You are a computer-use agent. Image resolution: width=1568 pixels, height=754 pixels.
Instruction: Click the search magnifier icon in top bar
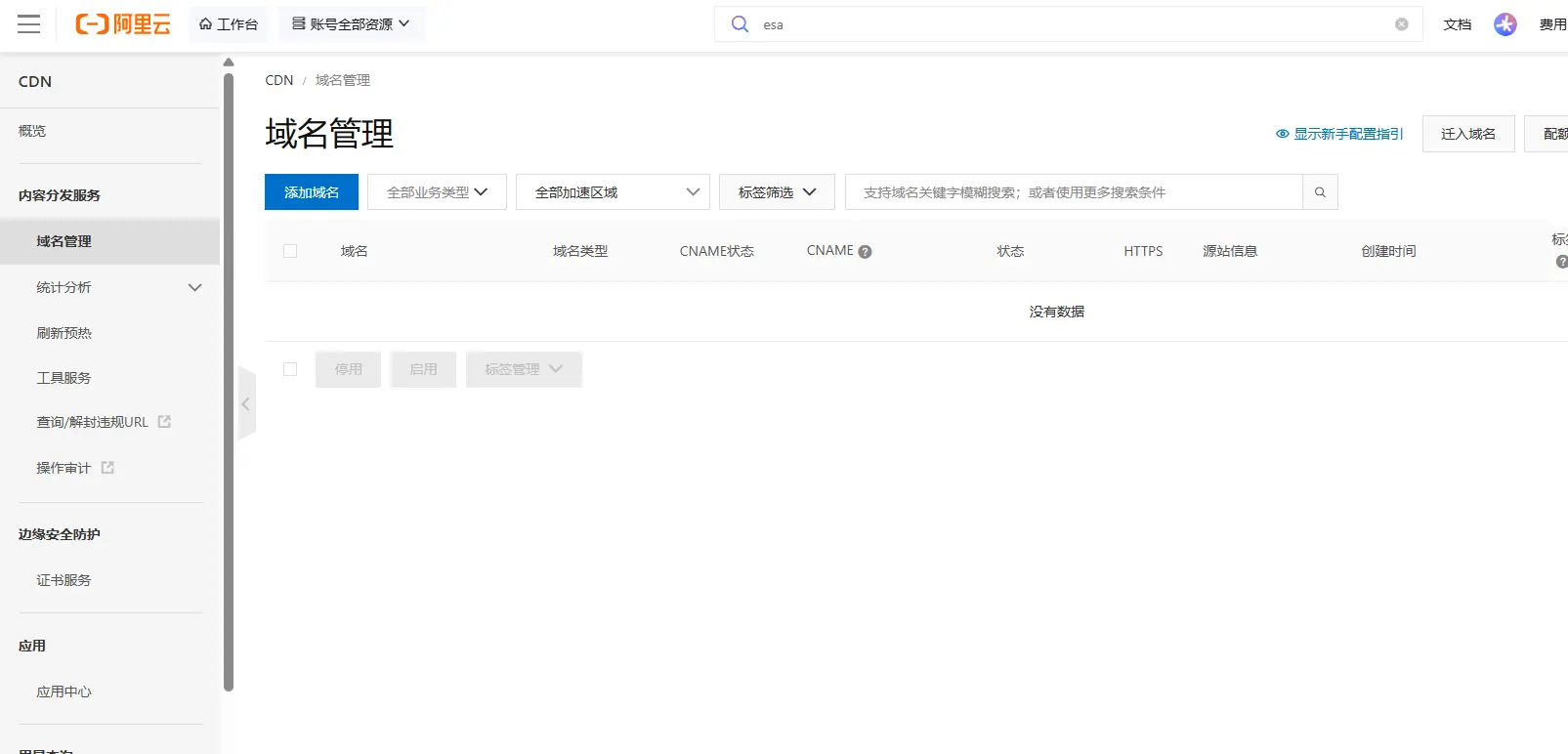tap(741, 24)
